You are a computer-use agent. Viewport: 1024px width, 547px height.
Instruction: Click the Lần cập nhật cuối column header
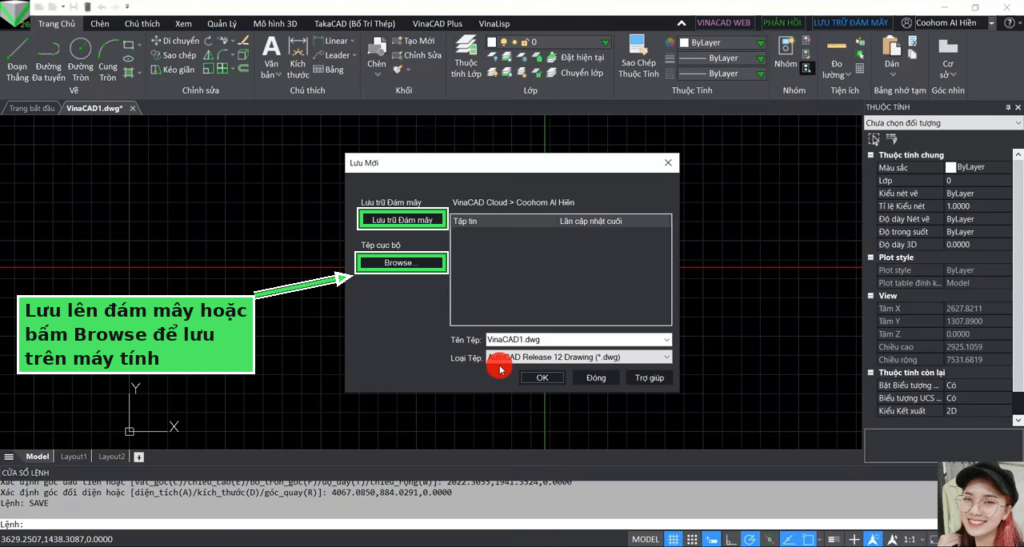pyautogui.click(x=613, y=221)
